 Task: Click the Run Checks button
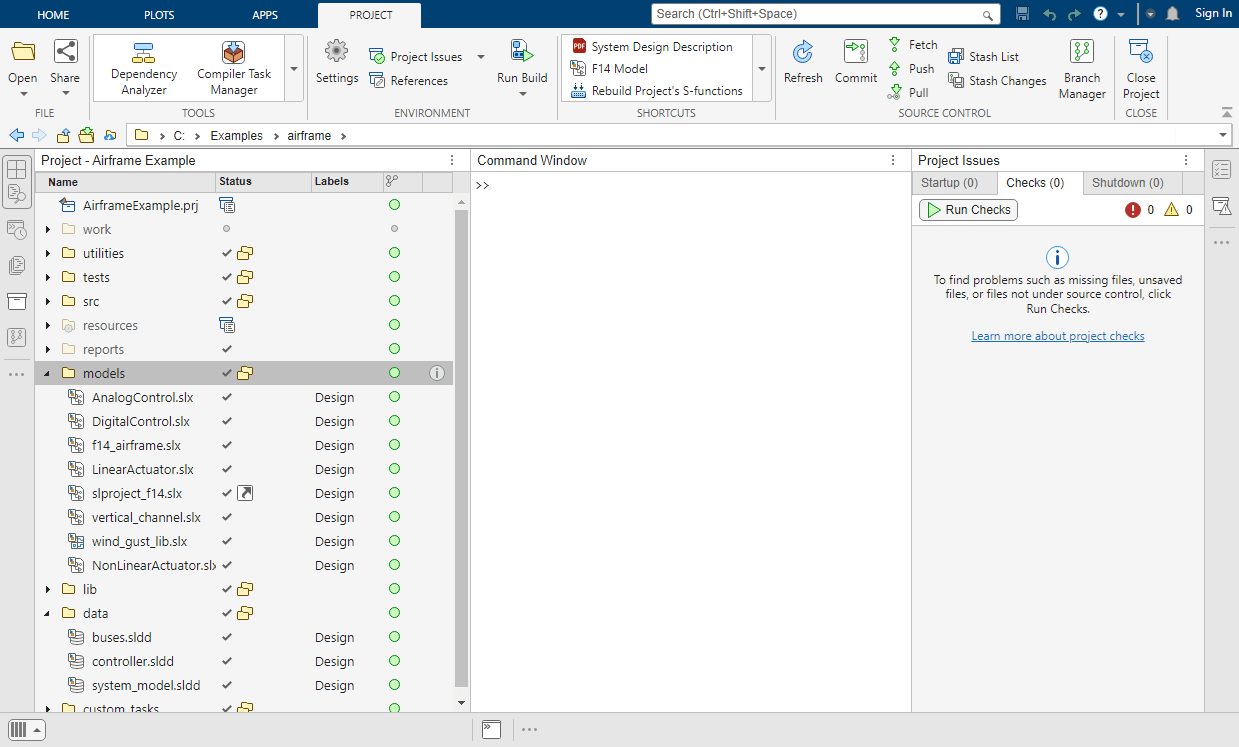[968, 210]
